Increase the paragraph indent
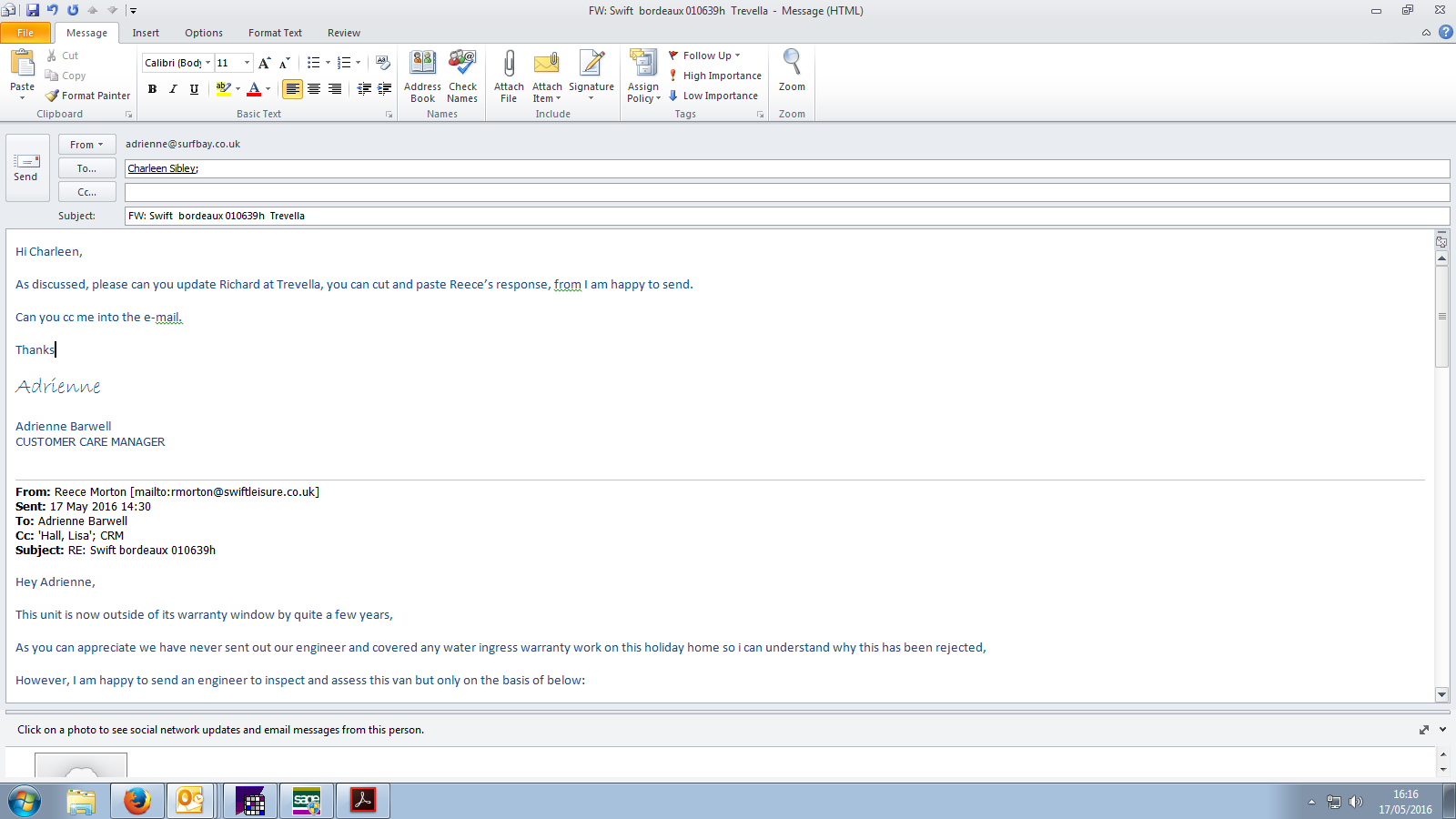This screenshot has height=819, width=1456. click(x=385, y=88)
